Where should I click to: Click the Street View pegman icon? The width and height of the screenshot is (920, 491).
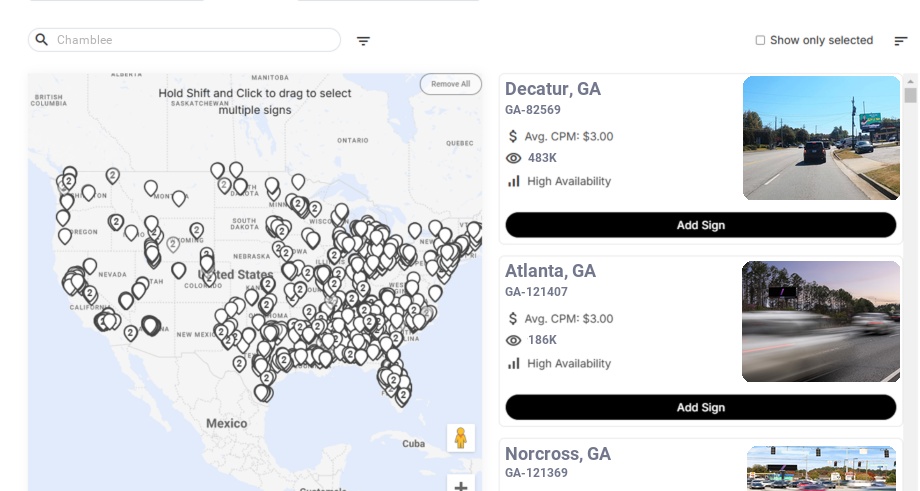(461, 438)
